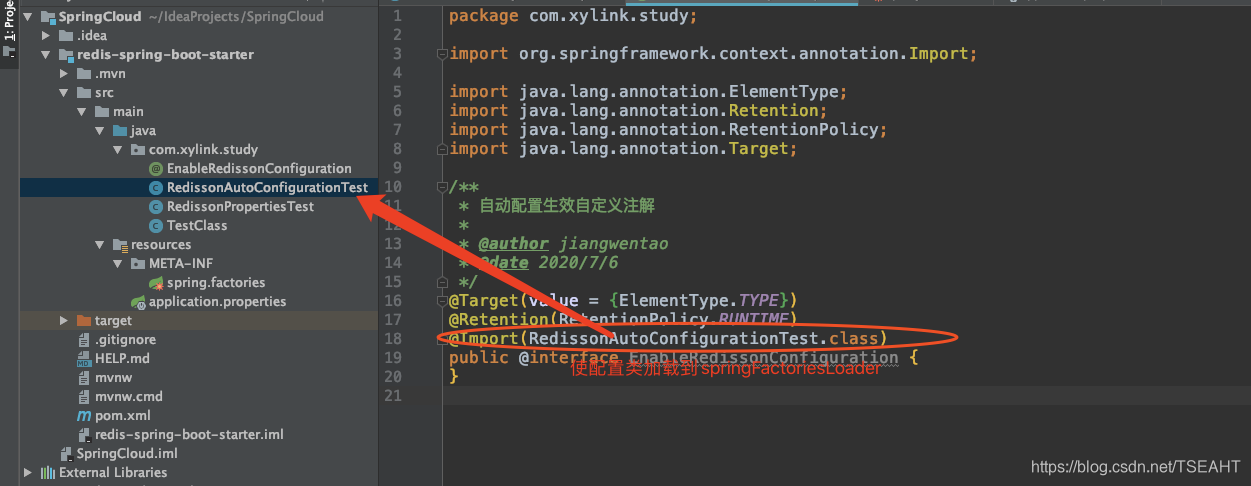Select RedissonAutoConfigurationTest in project tree

pos(267,188)
